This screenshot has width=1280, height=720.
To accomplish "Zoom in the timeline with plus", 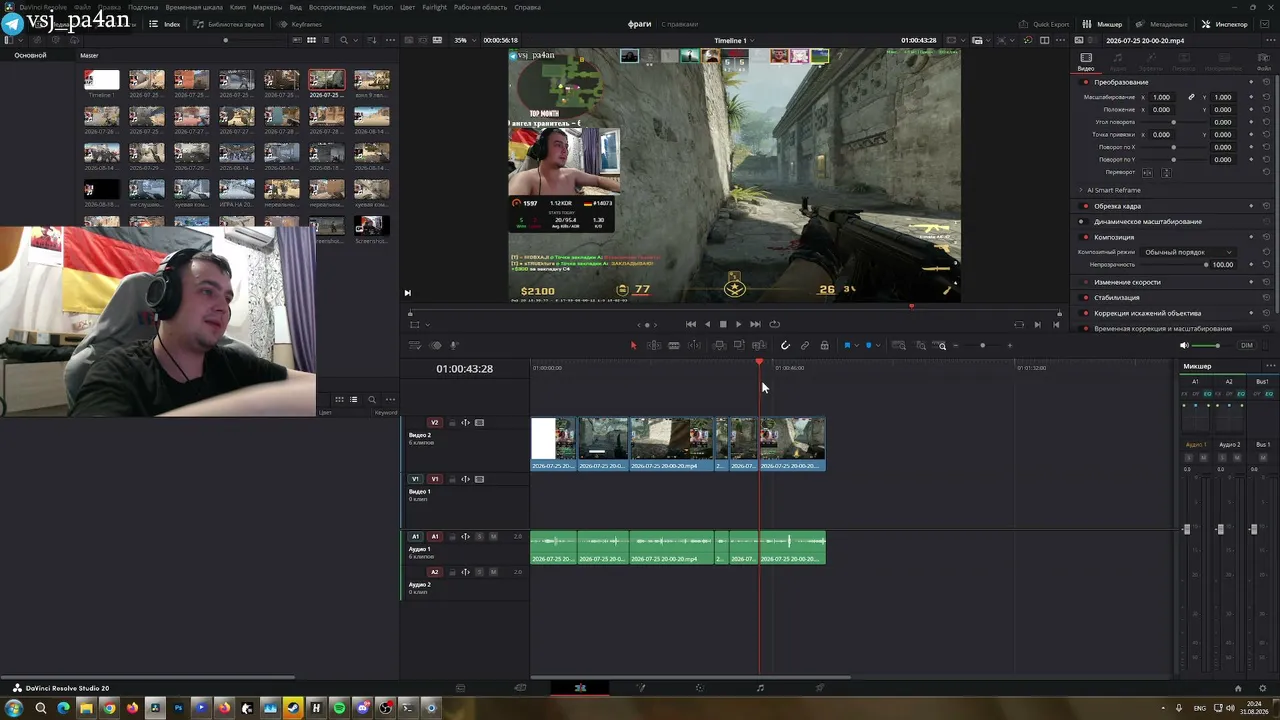I will (x=1010, y=346).
